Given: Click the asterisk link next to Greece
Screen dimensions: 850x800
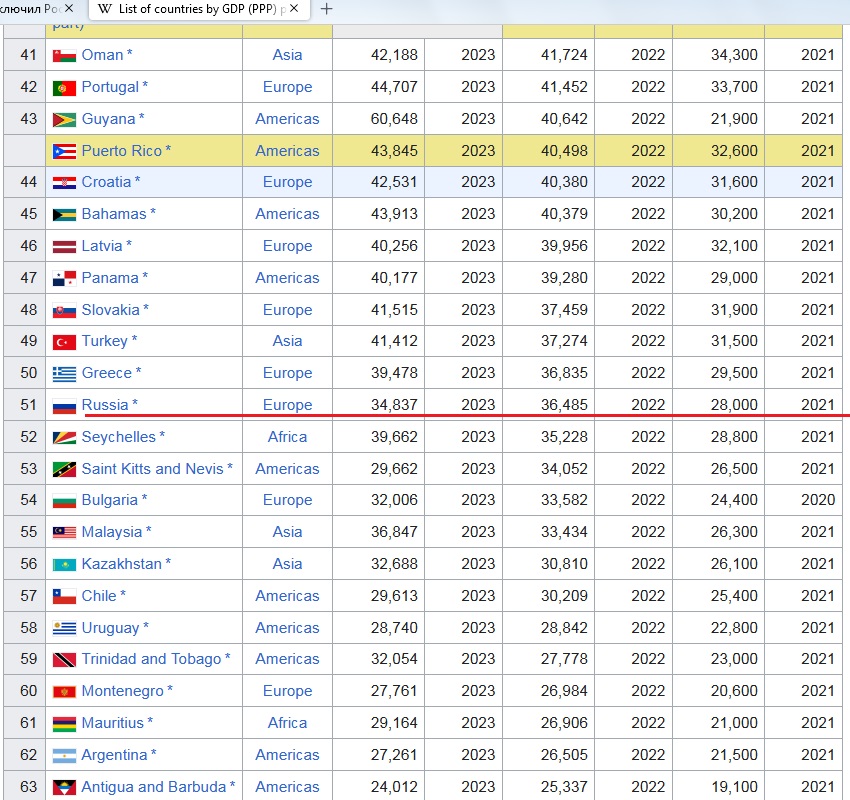Looking at the screenshot, I should click(x=138, y=371).
